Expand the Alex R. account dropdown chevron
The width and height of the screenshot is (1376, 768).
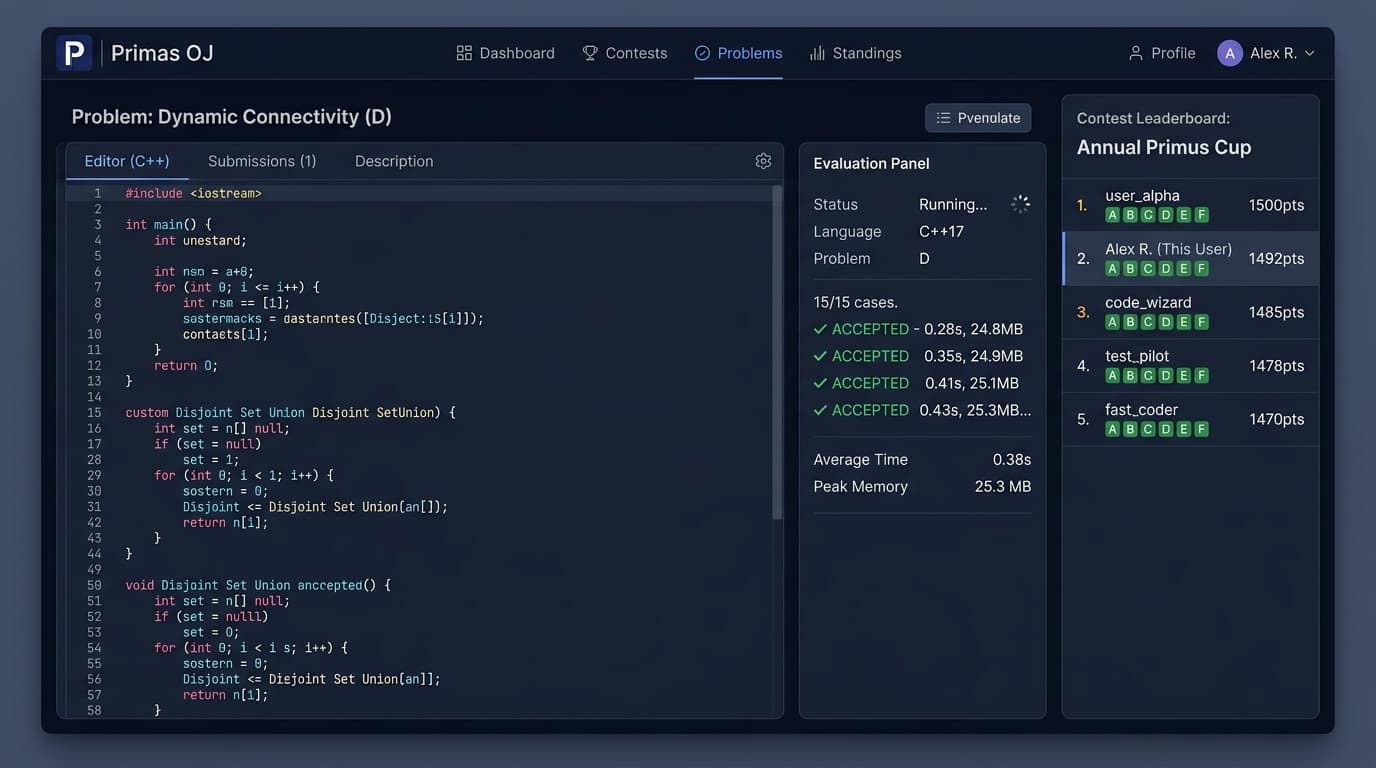point(1310,53)
